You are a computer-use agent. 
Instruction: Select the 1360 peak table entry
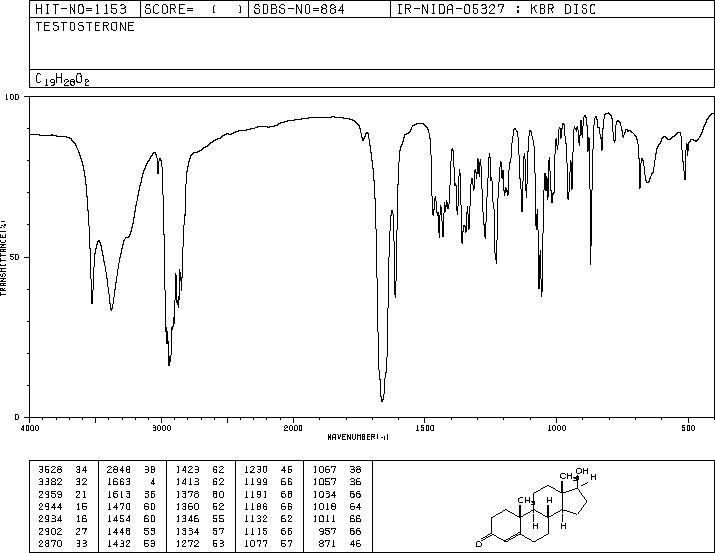tap(200, 506)
